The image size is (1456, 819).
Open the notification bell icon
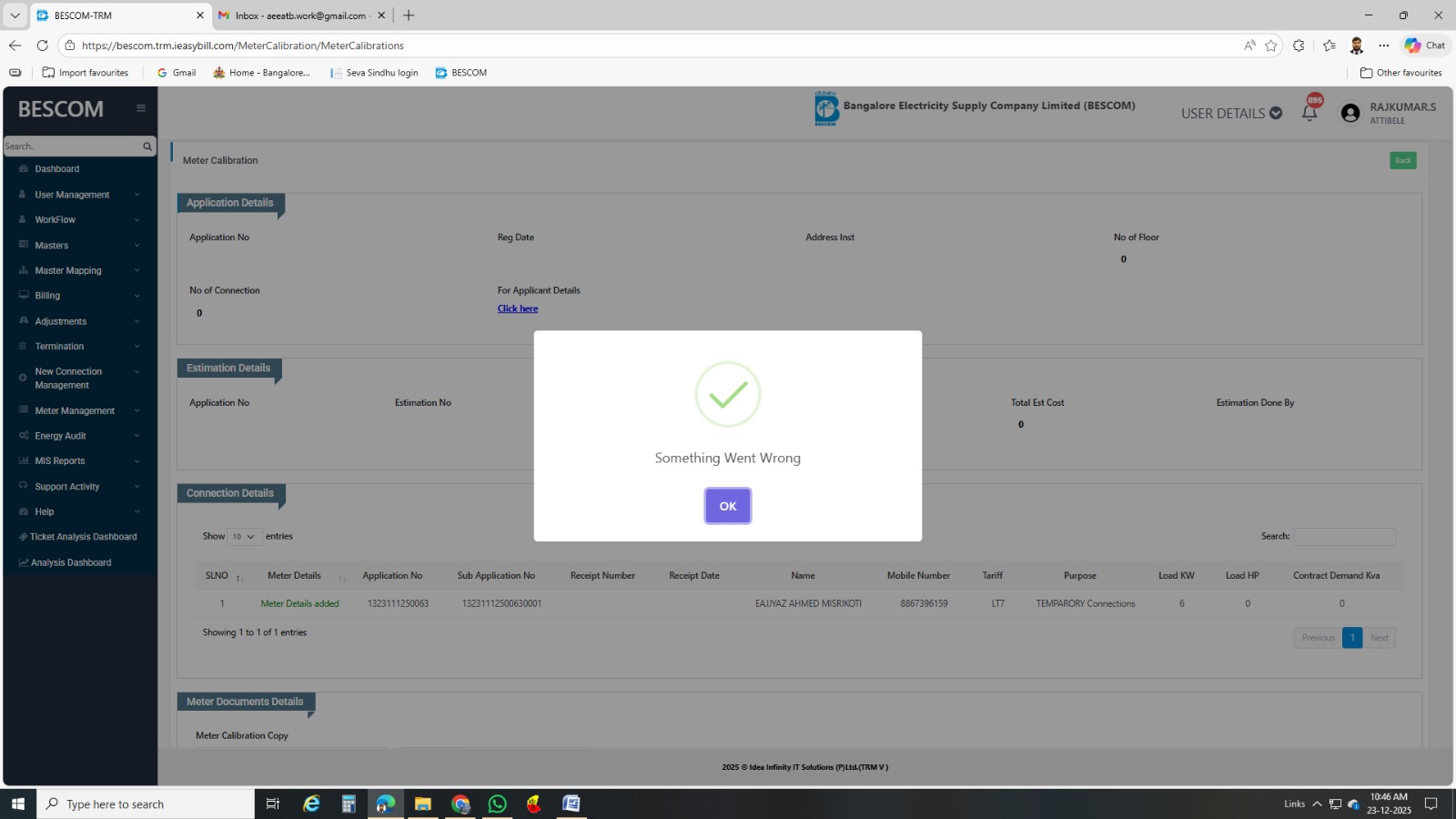[1309, 113]
